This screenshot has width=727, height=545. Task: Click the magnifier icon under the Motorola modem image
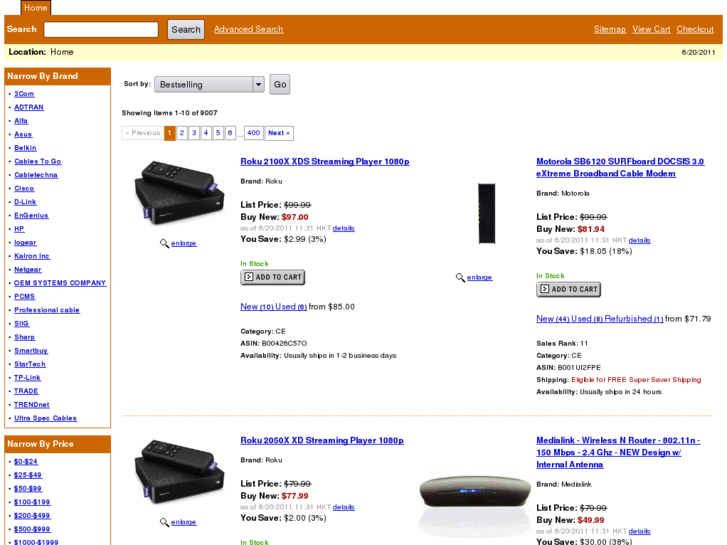pos(460,277)
